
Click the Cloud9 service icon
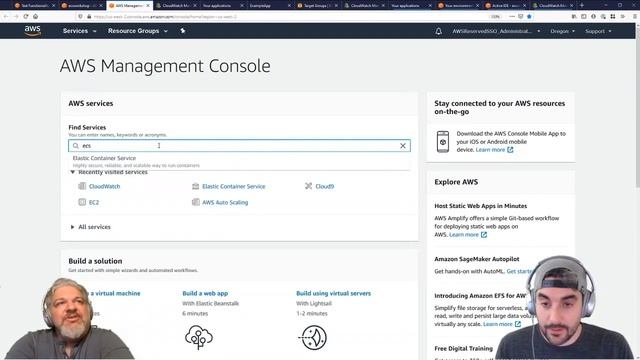[x=309, y=186]
